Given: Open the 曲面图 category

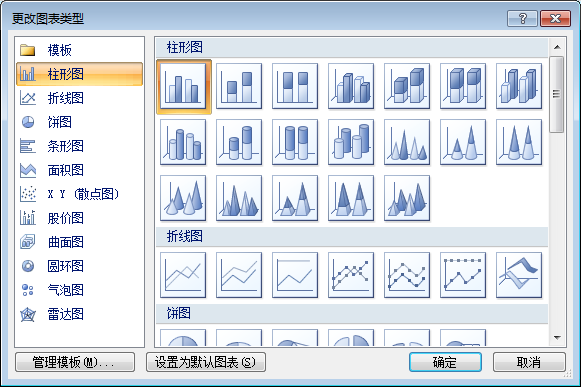Looking at the screenshot, I should pos(79,242).
